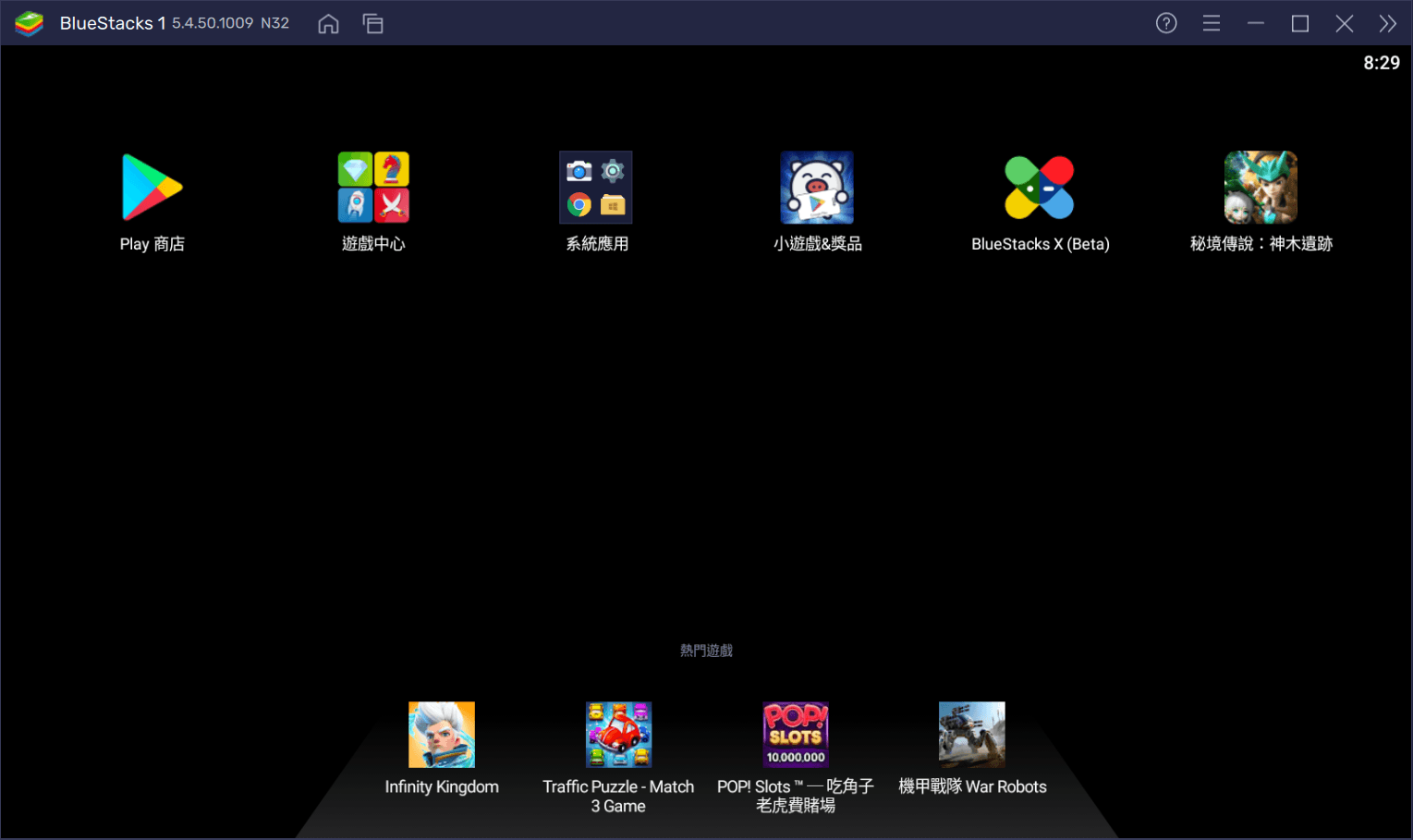The height and width of the screenshot is (840, 1413).
Task: Minimize the BlueStacks window
Action: pyautogui.click(x=1256, y=23)
